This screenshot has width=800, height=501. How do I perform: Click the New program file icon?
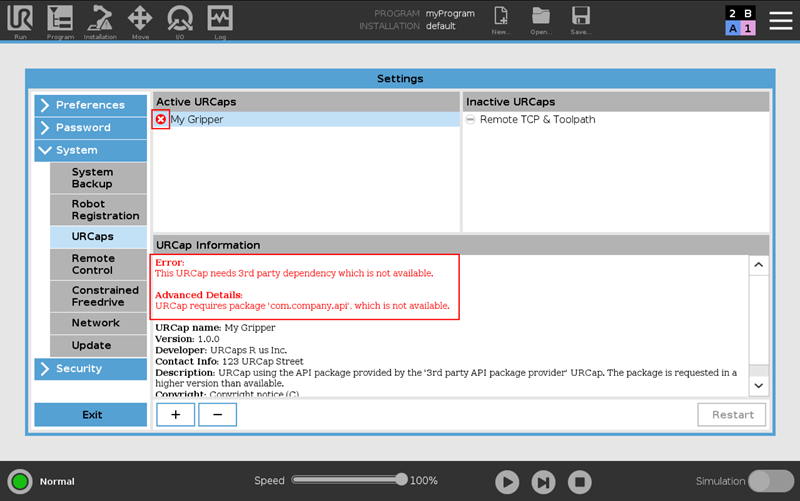click(501, 20)
